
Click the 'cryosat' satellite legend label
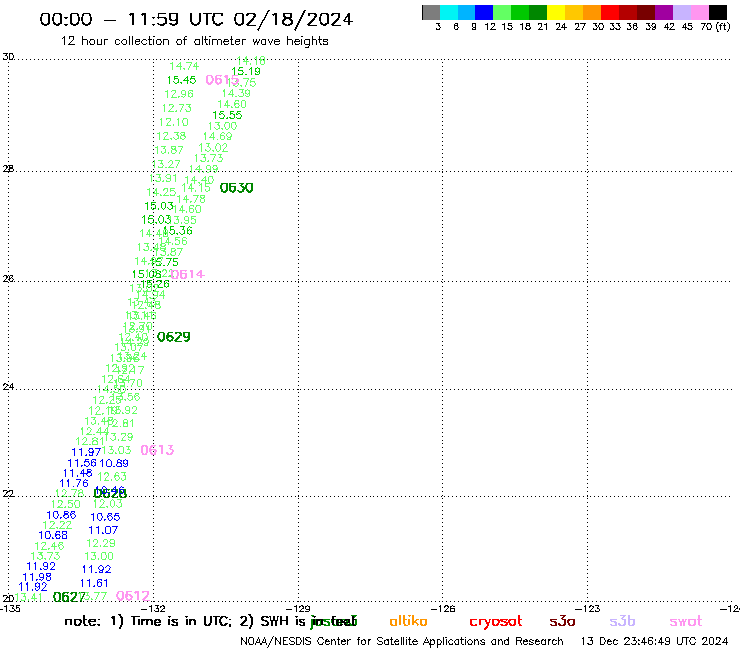[x=496, y=622]
